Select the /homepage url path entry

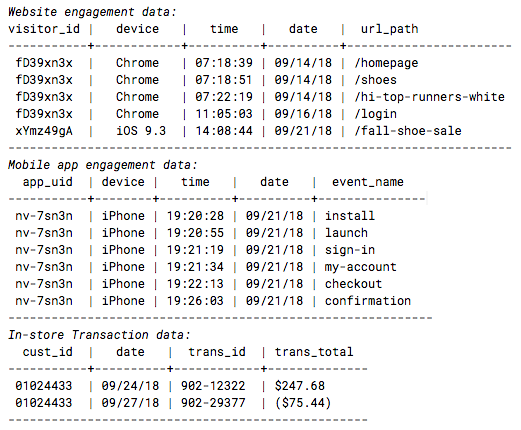pyautogui.click(x=386, y=63)
